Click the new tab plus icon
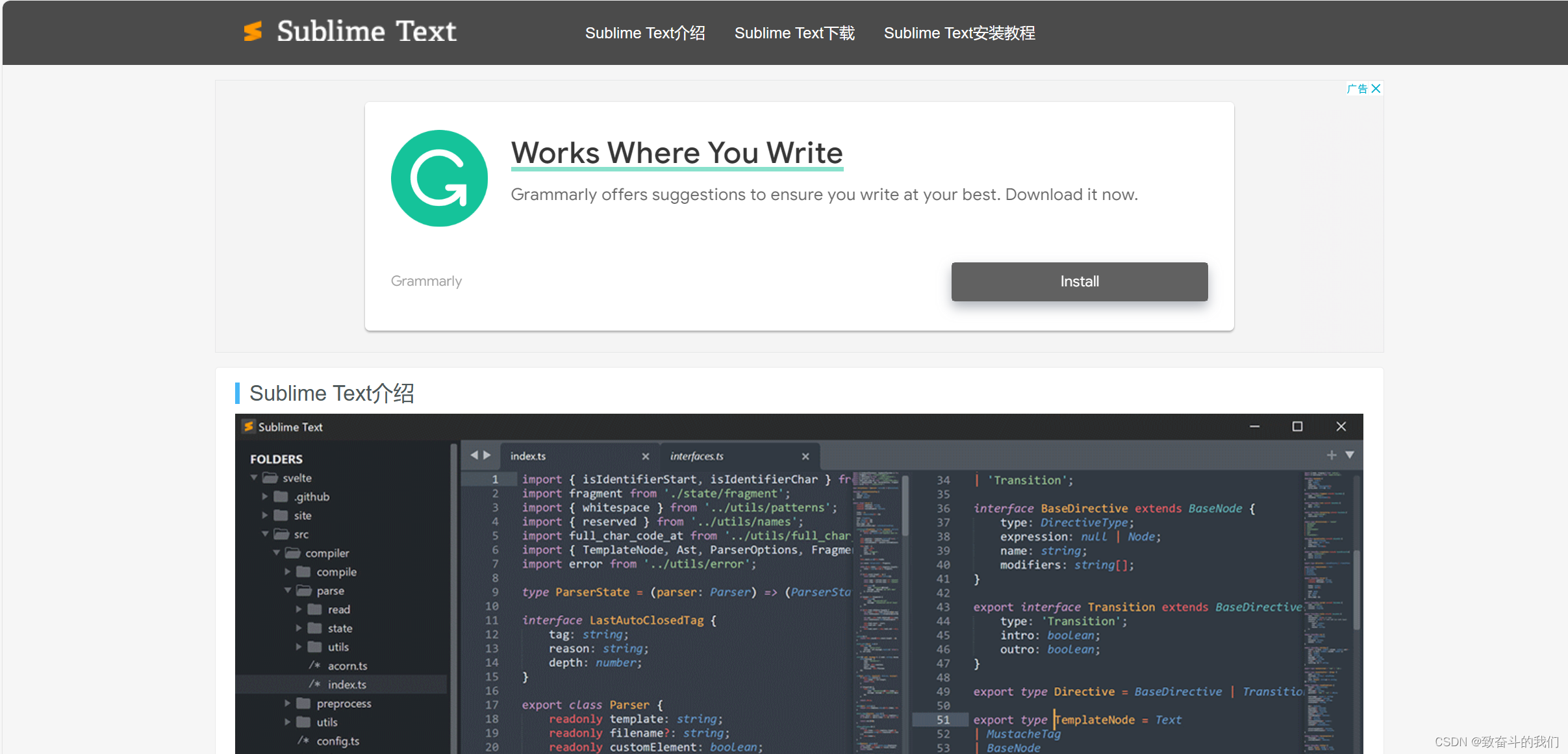Viewport: 1568px width, 754px height. pos(1332,455)
